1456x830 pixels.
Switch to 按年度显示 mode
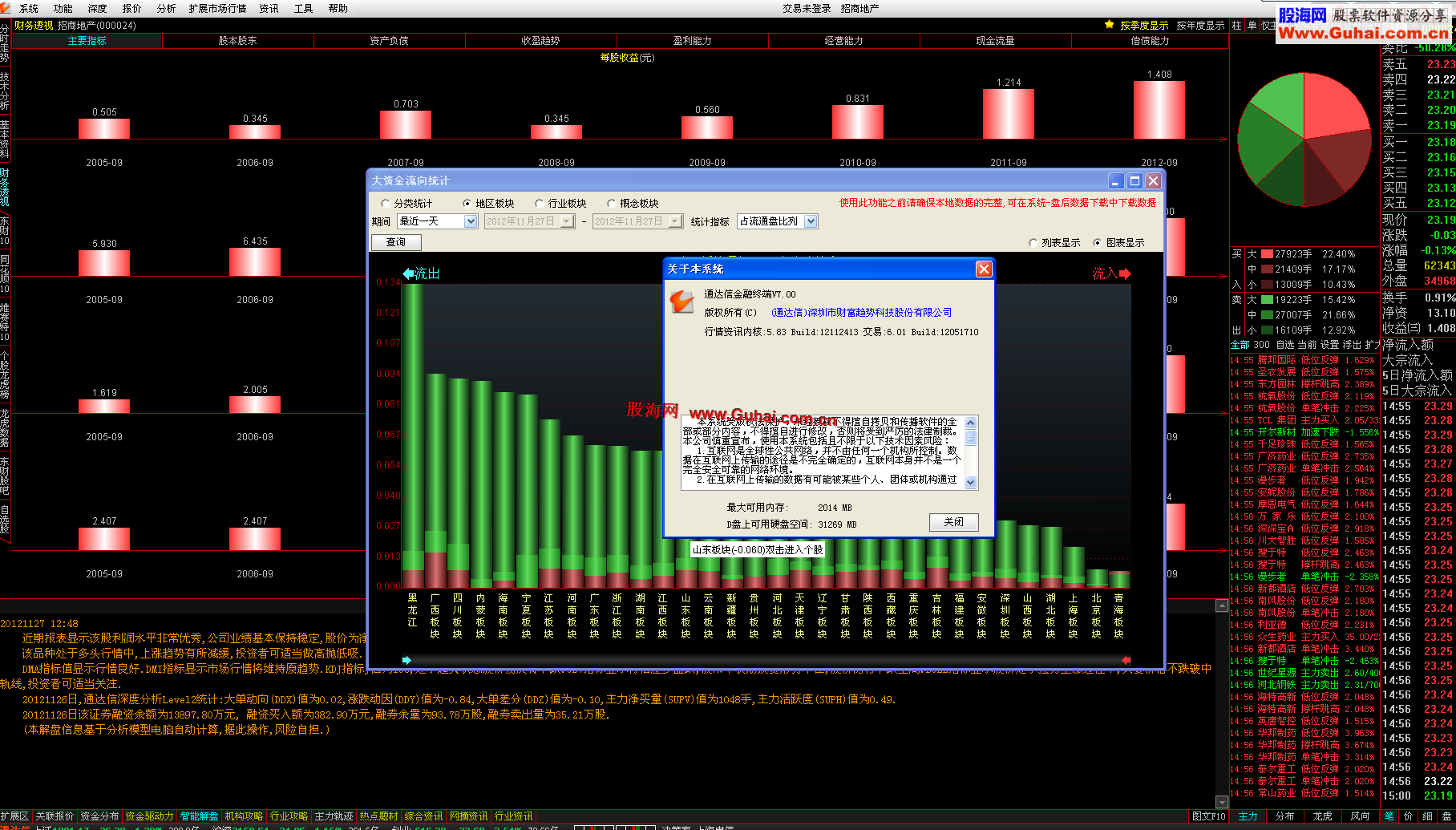pyautogui.click(x=1200, y=26)
